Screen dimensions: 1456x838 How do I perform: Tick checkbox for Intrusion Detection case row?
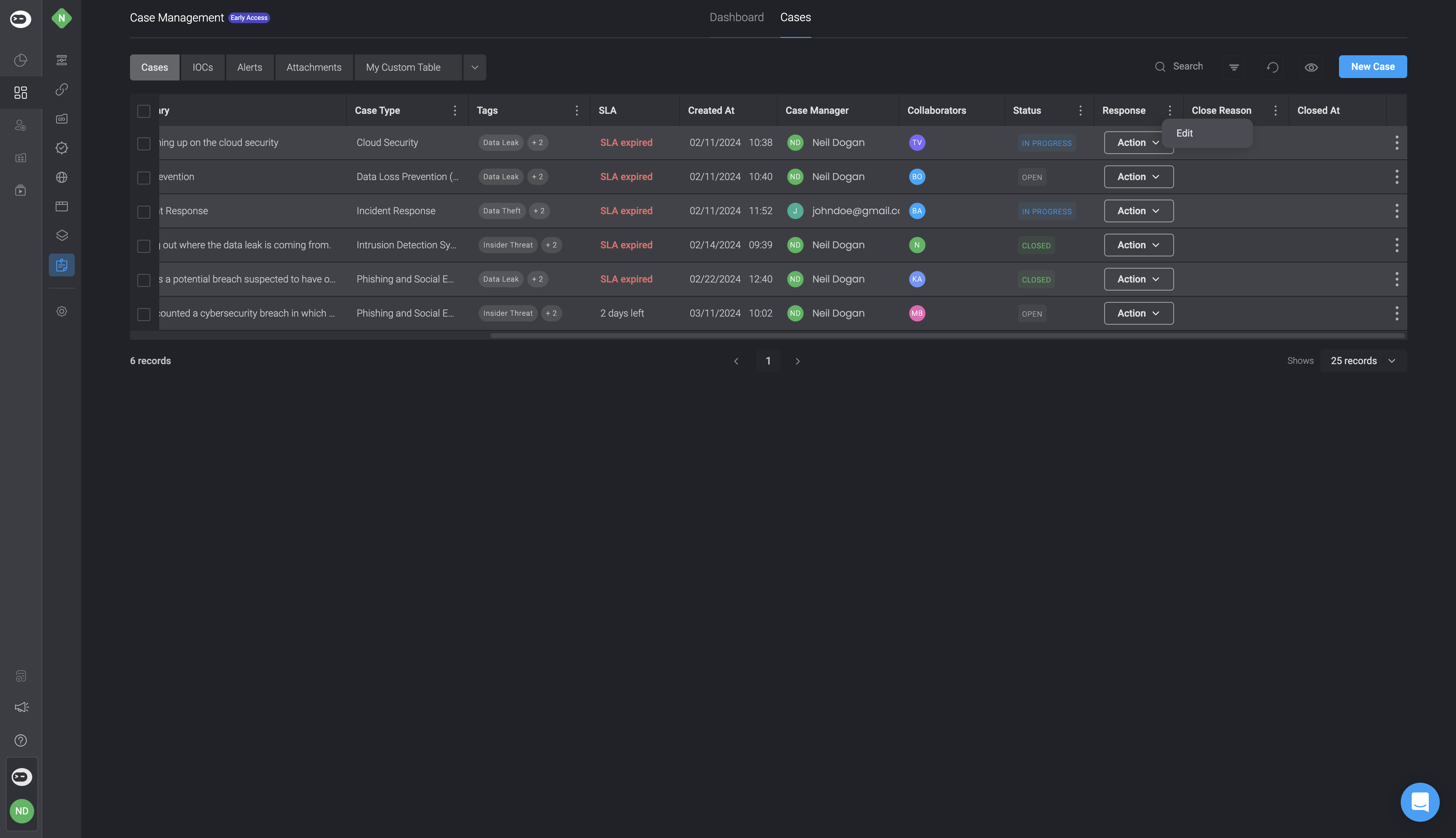[144, 246]
